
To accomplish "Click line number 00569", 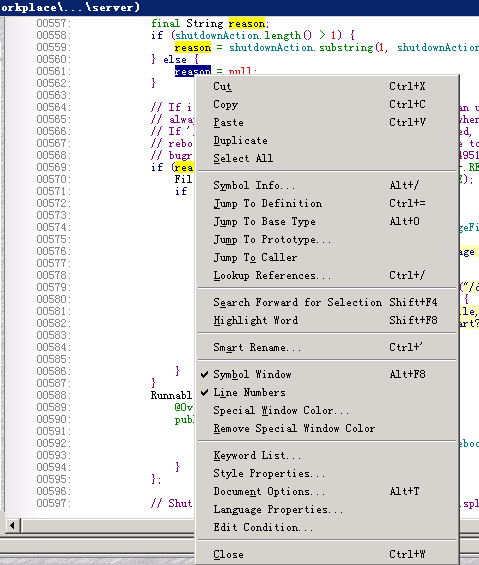I will (53, 168).
